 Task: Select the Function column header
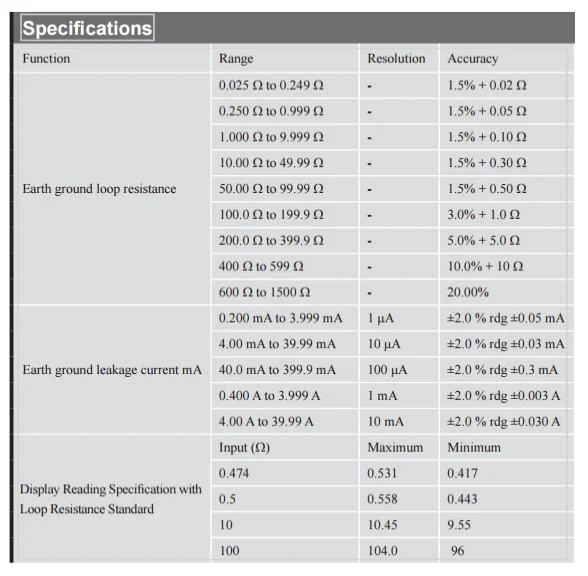[x=112, y=58]
